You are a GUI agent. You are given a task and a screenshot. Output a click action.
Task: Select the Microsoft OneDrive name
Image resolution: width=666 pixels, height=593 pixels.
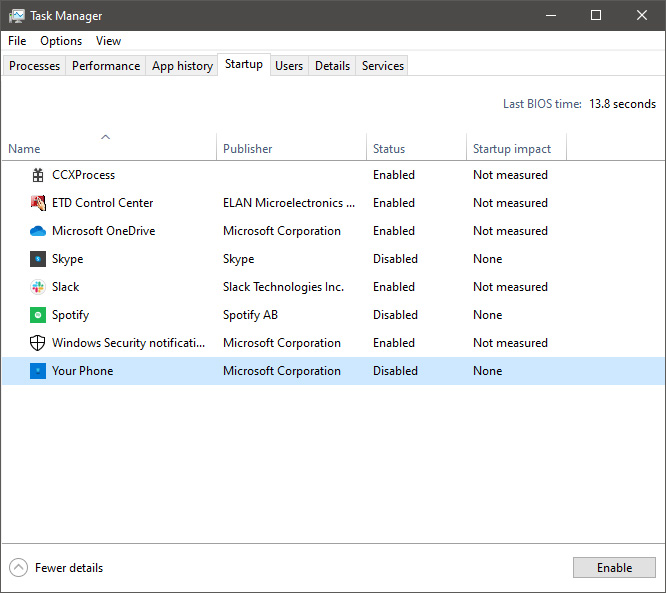[x=104, y=231]
